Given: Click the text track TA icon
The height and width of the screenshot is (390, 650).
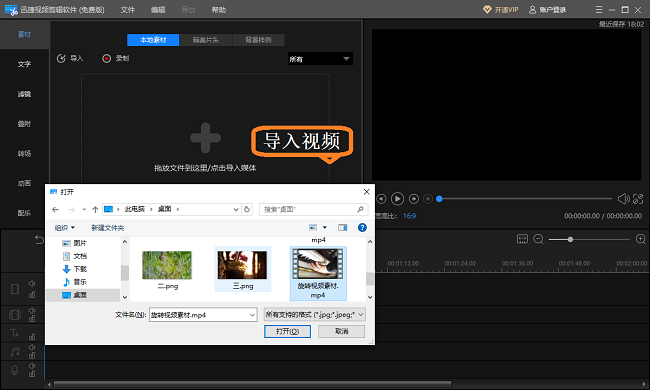Looking at the screenshot, I should coord(15,333).
